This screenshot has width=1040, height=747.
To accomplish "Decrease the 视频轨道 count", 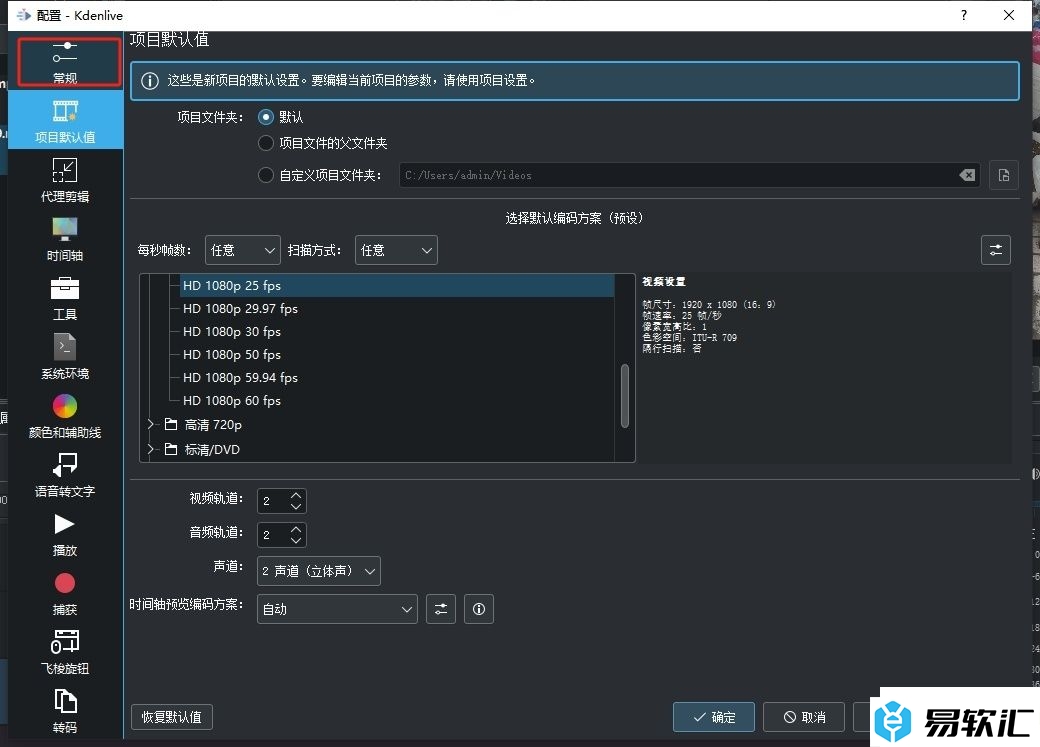I will (x=296, y=507).
